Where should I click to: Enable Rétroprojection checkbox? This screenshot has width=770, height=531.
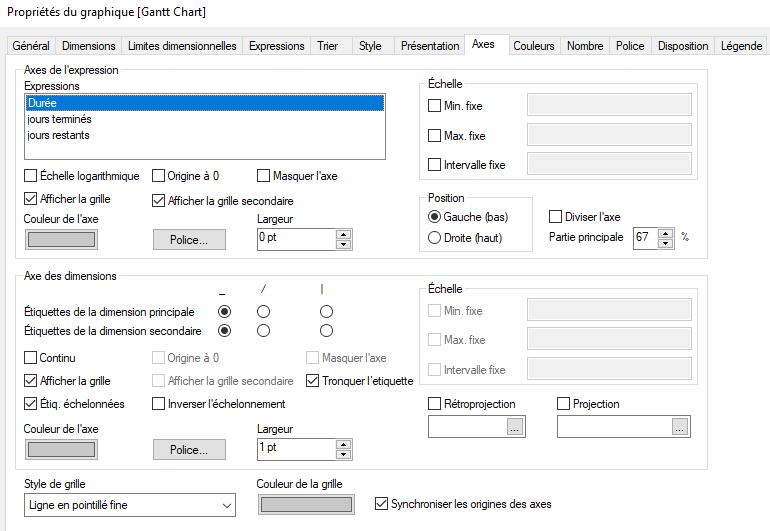click(435, 404)
